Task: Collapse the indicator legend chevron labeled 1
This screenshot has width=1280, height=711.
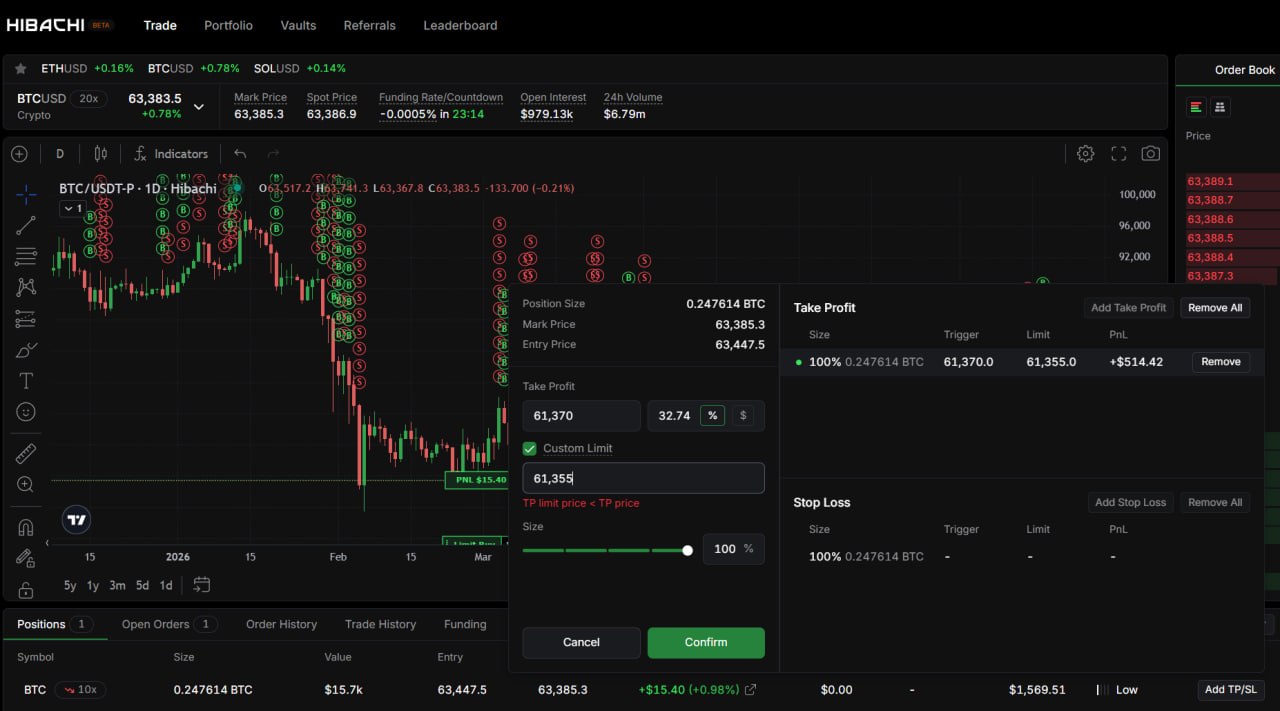Action: click(73, 208)
